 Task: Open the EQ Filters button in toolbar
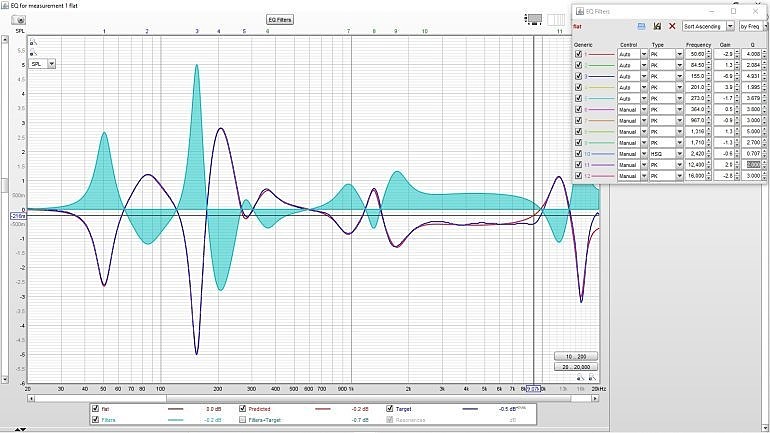pyautogui.click(x=279, y=20)
